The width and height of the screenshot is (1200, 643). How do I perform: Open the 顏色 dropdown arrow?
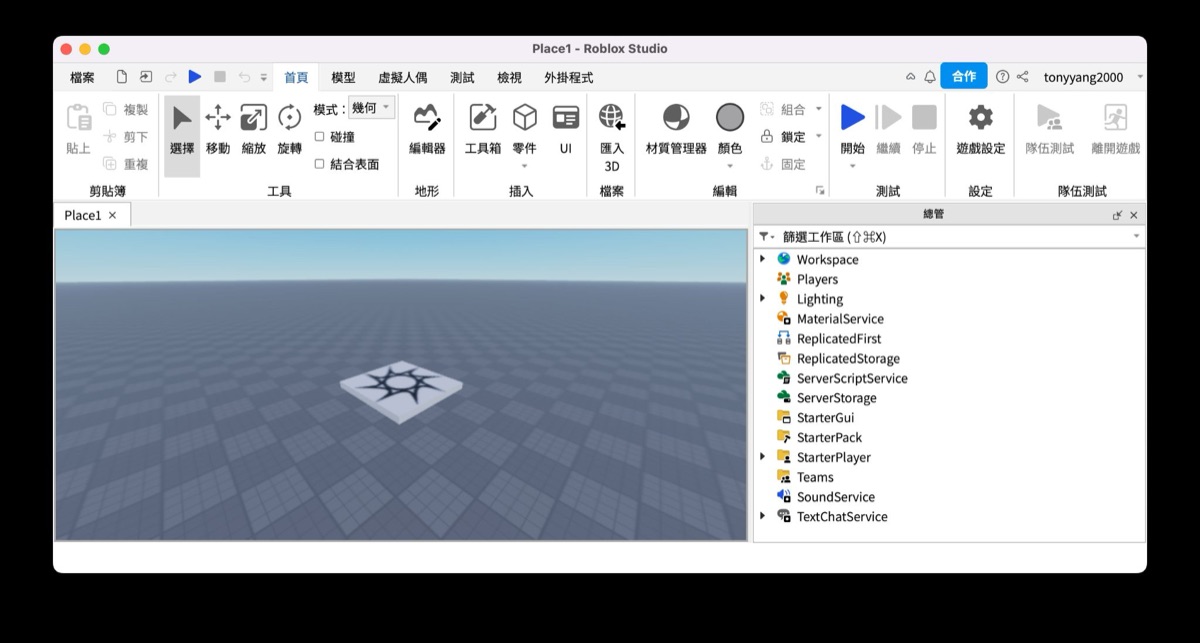(x=730, y=167)
